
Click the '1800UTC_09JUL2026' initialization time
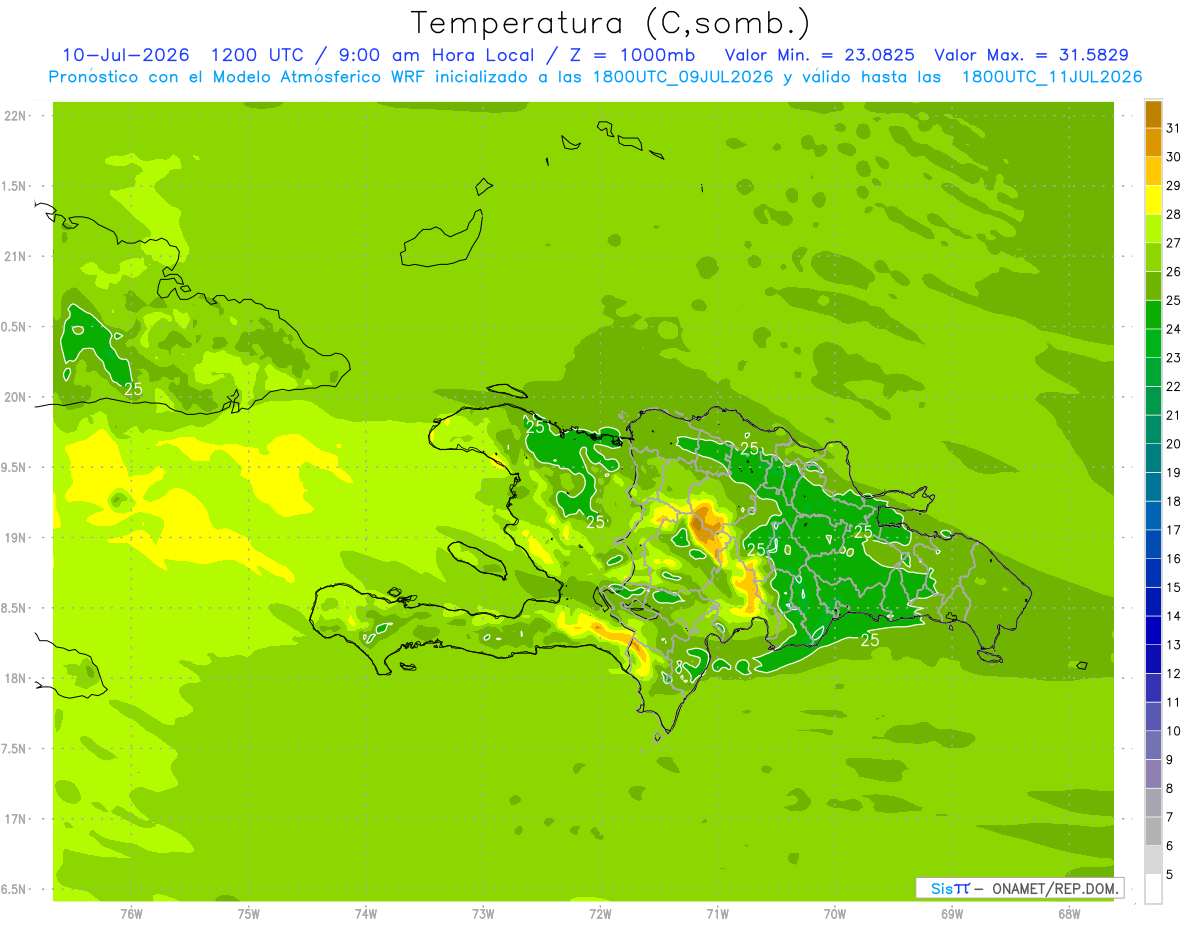click(684, 77)
